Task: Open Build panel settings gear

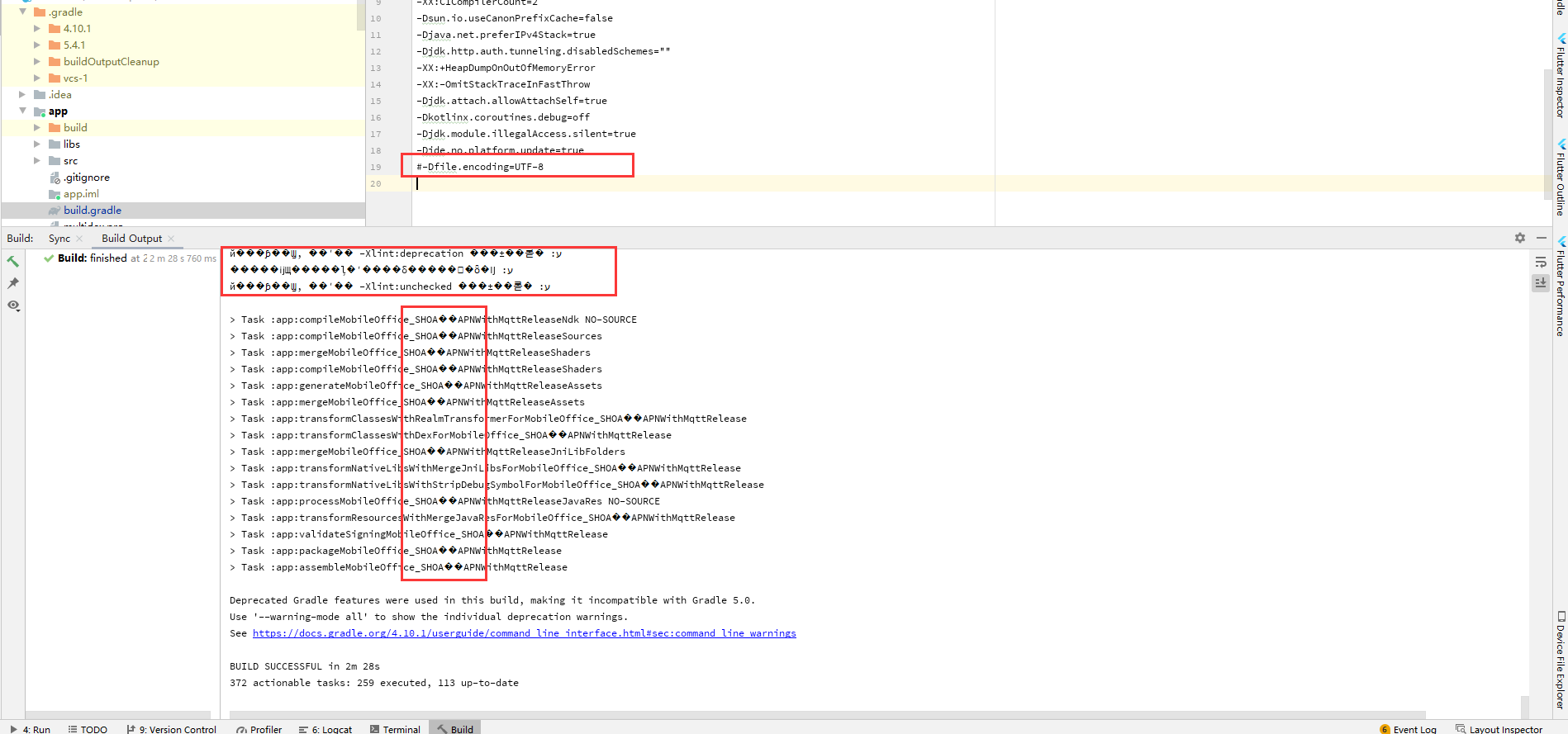Action: click(x=1520, y=238)
